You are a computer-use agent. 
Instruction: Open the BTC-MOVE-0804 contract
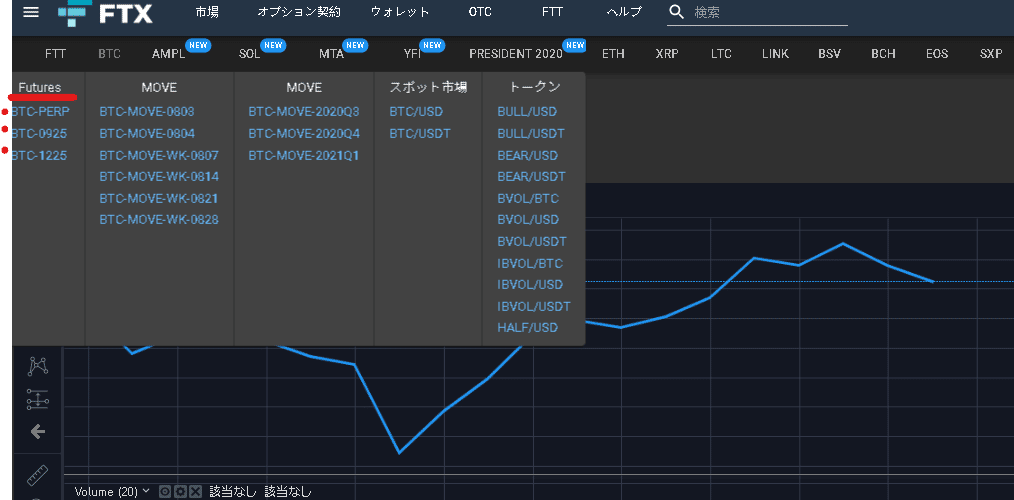click(147, 134)
